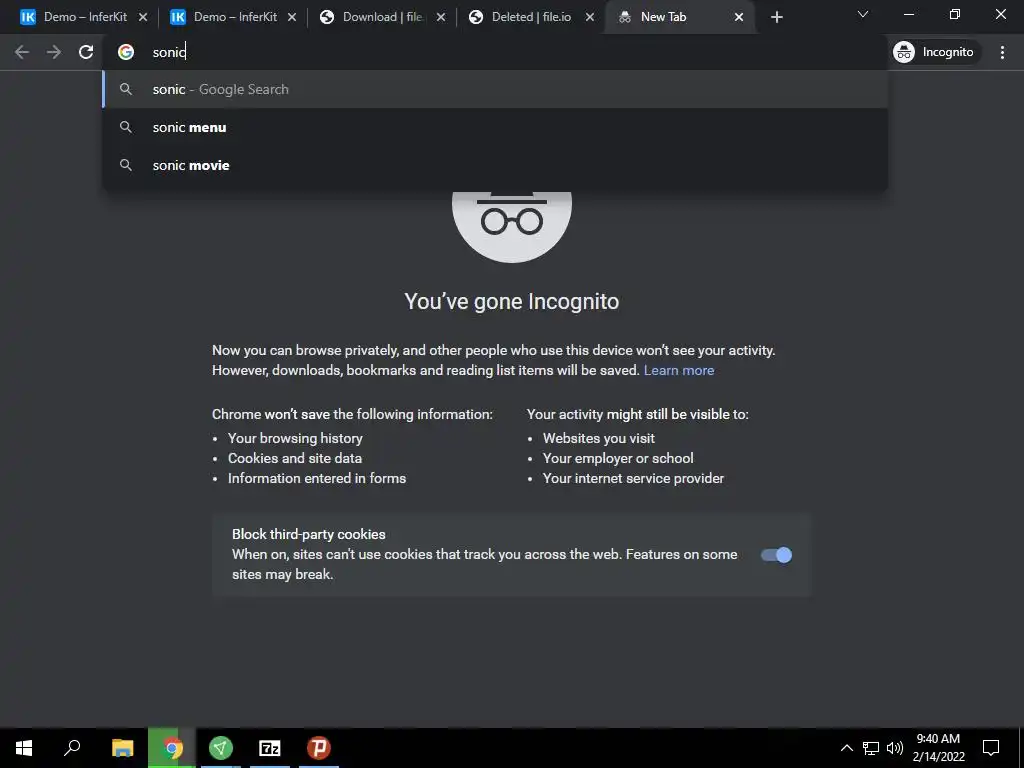Expand the system tray hidden icons arrow
This screenshot has height=768, width=1024.
846,748
